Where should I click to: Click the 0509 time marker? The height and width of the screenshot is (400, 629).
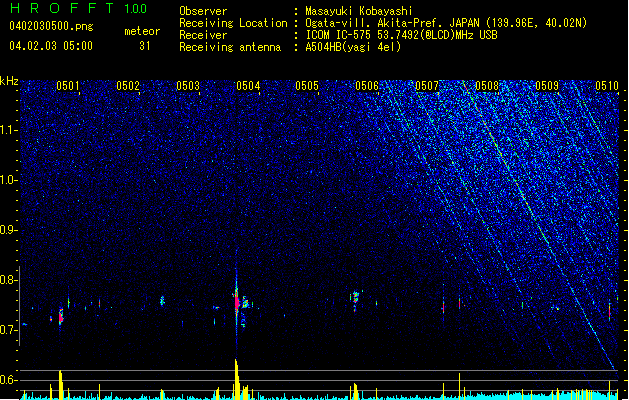(x=547, y=85)
